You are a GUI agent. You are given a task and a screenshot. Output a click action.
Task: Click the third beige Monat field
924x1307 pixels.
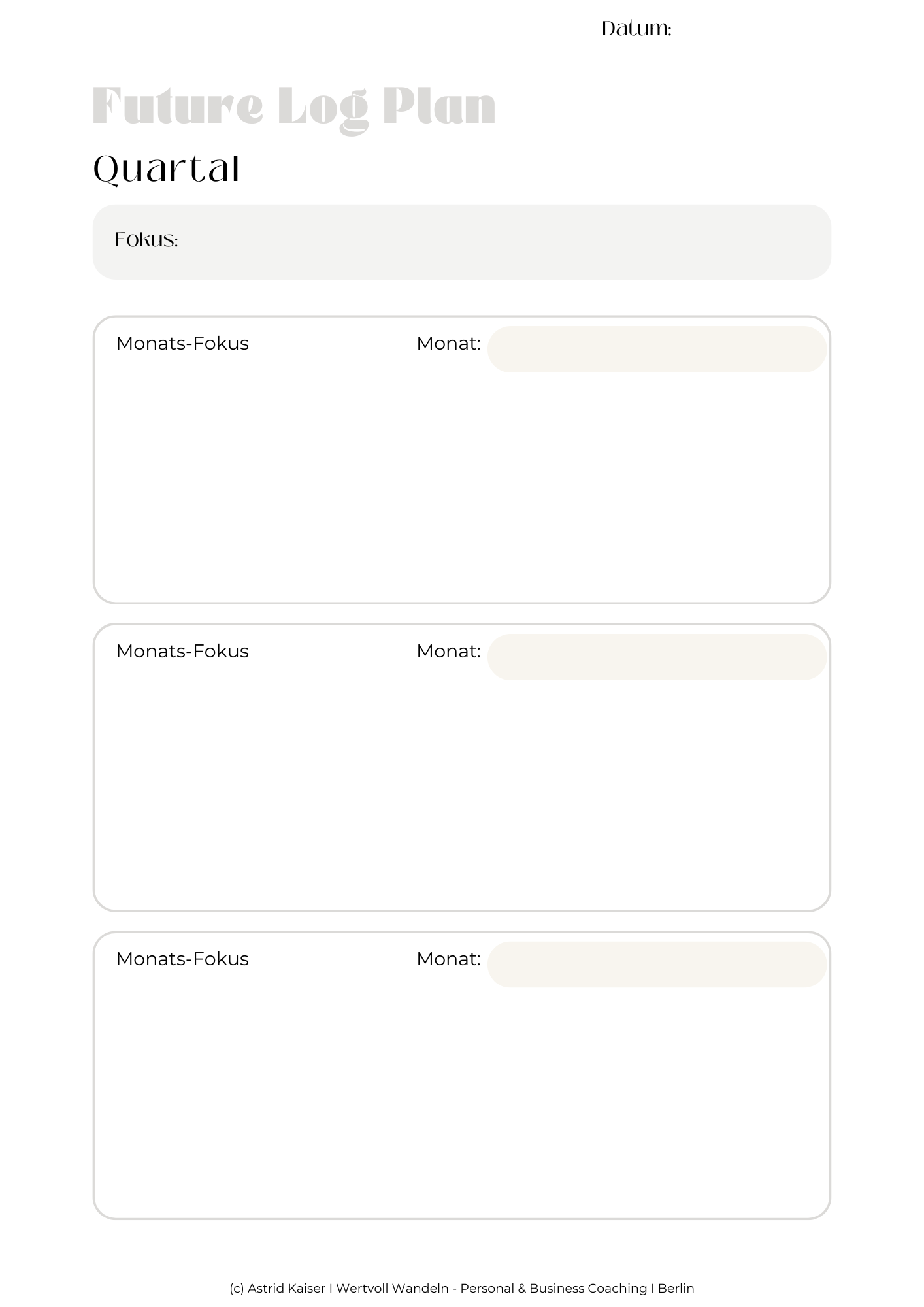[657, 965]
